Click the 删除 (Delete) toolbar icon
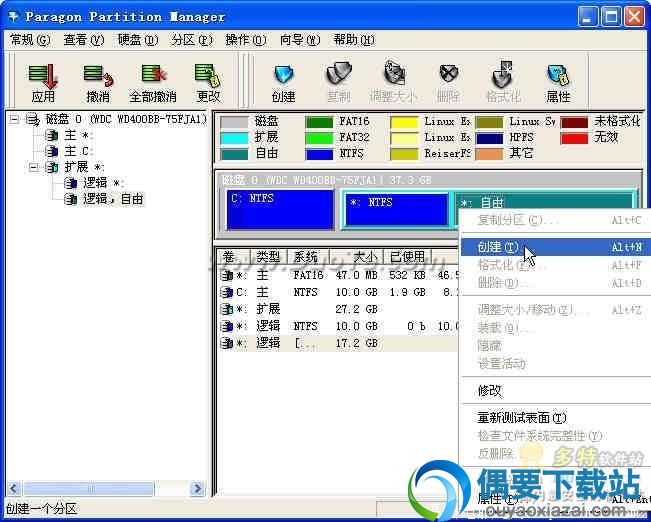 coord(449,75)
